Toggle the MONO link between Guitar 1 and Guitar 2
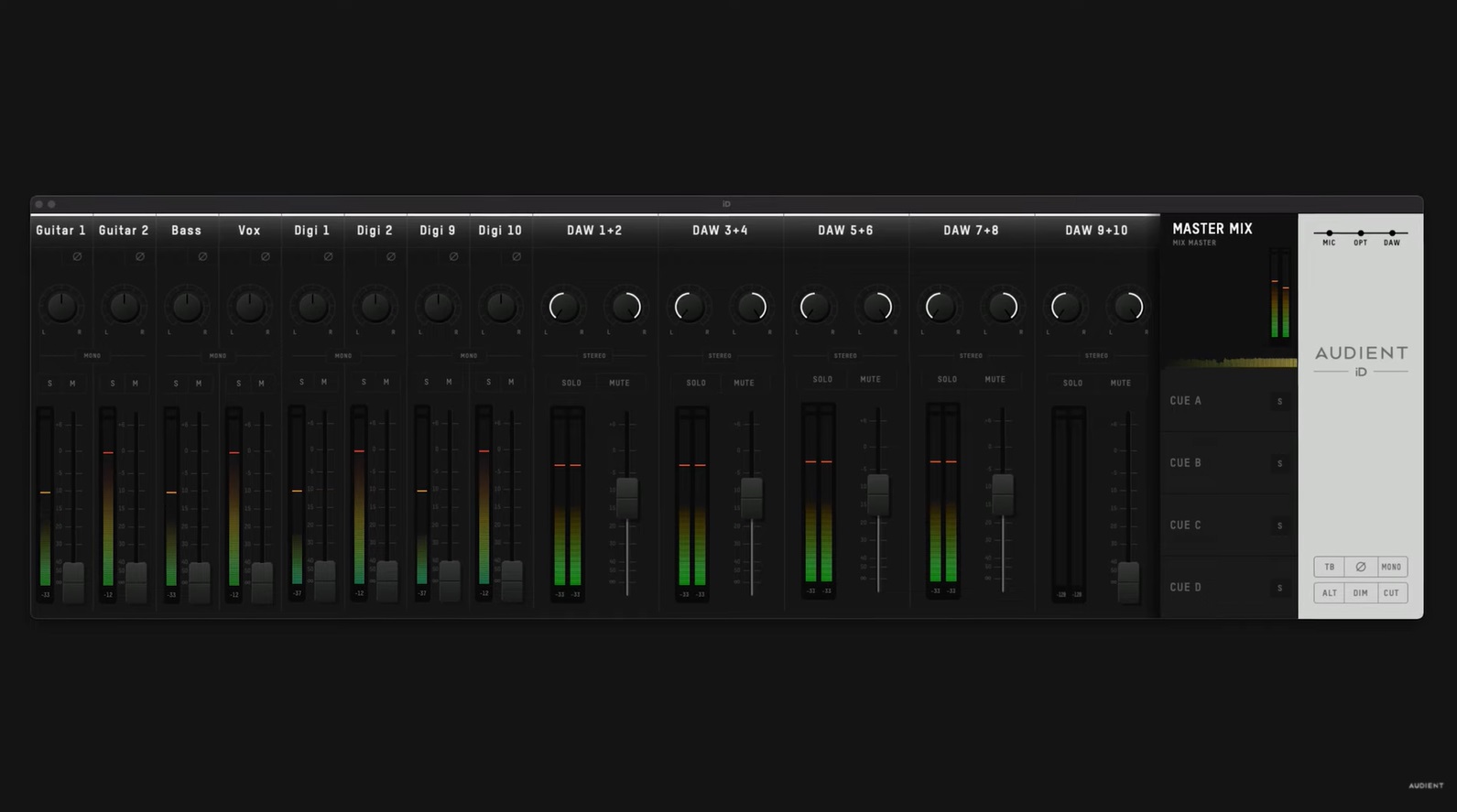 [x=92, y=355]
